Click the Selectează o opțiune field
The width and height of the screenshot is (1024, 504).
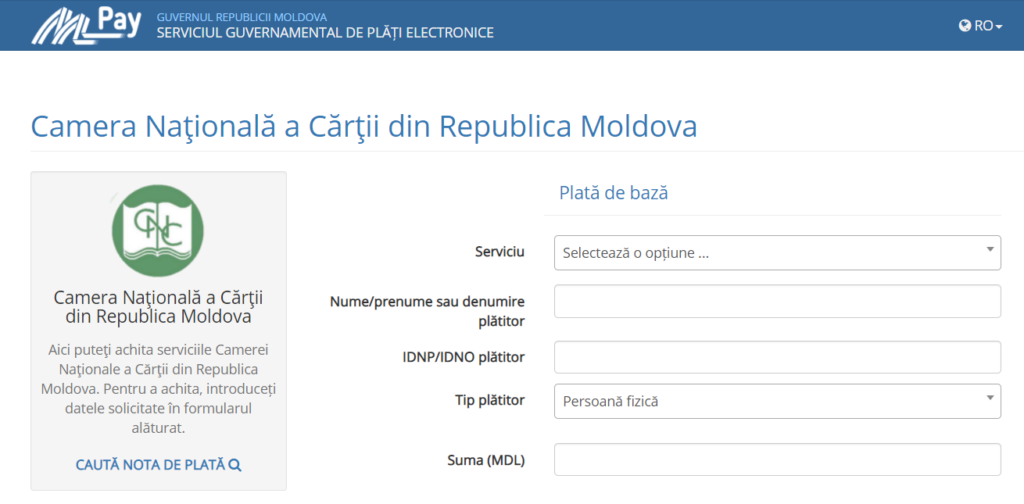777,253
